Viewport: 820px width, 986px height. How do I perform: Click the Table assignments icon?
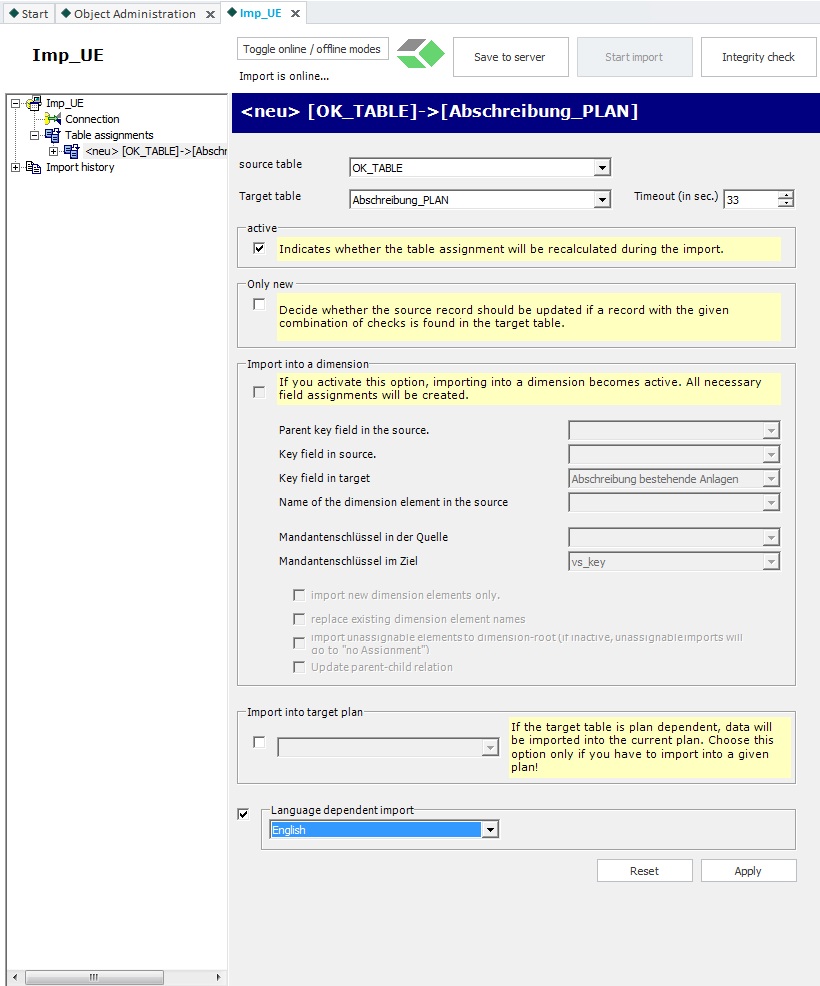point(53,135)
